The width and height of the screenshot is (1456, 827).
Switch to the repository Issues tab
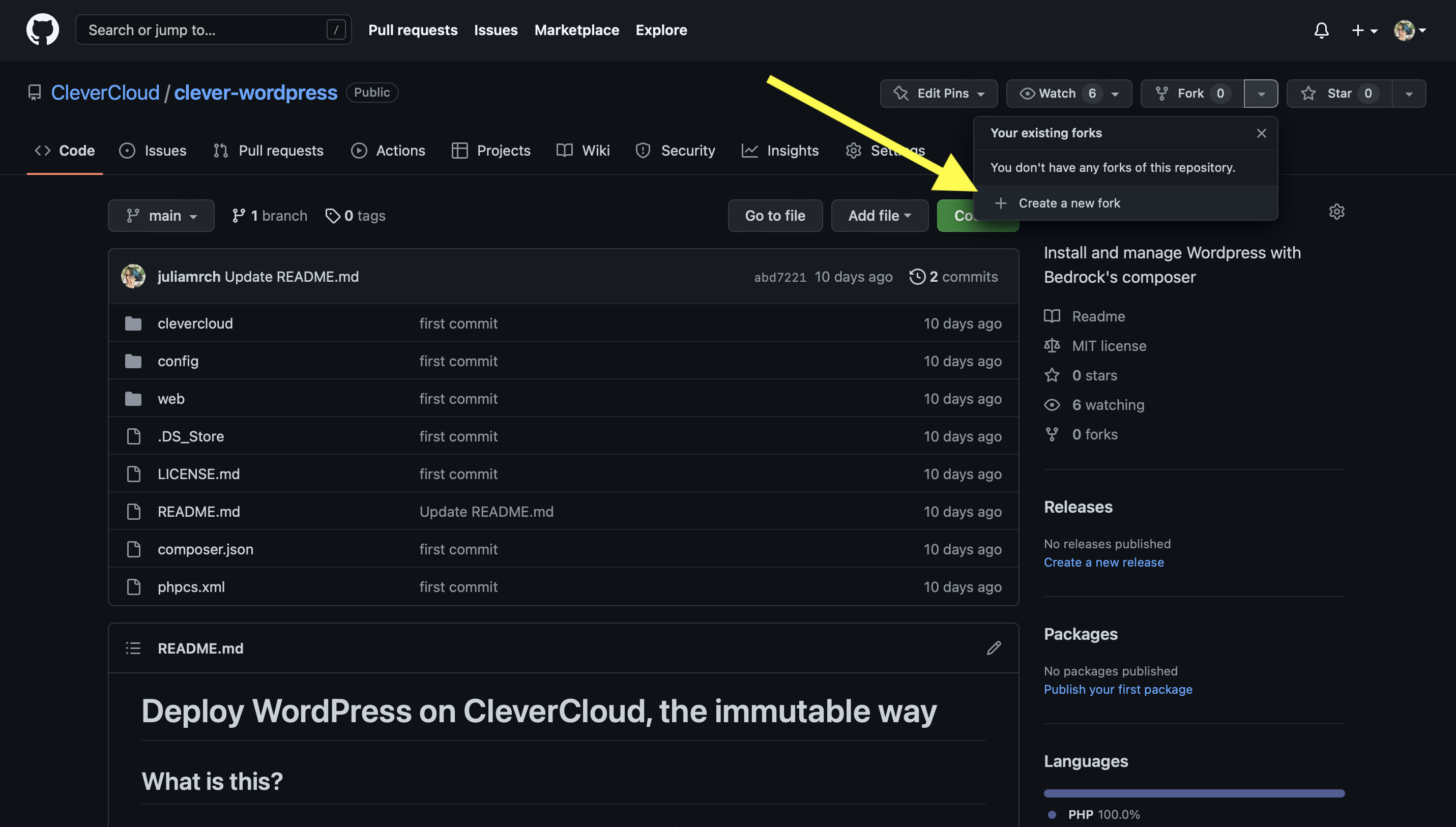(x=153, y=151)
